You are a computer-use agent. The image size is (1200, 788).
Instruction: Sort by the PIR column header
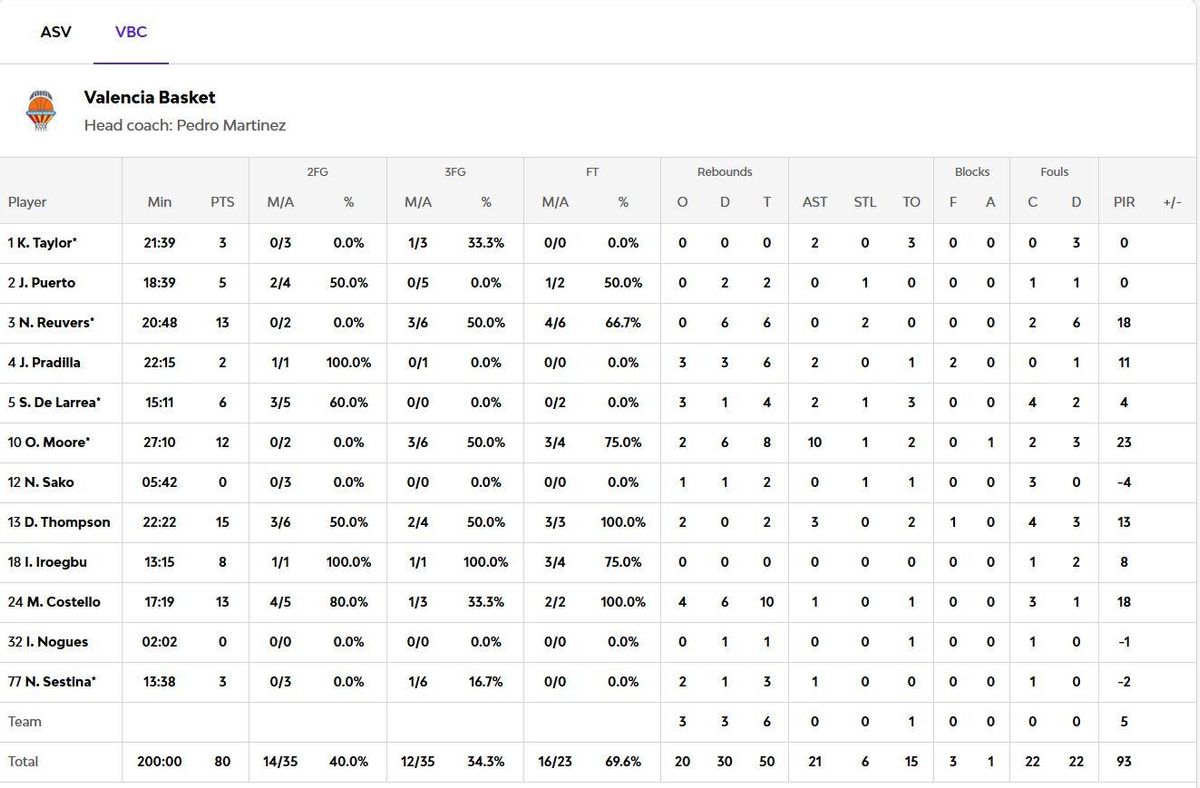click(x=1124, y=202)
